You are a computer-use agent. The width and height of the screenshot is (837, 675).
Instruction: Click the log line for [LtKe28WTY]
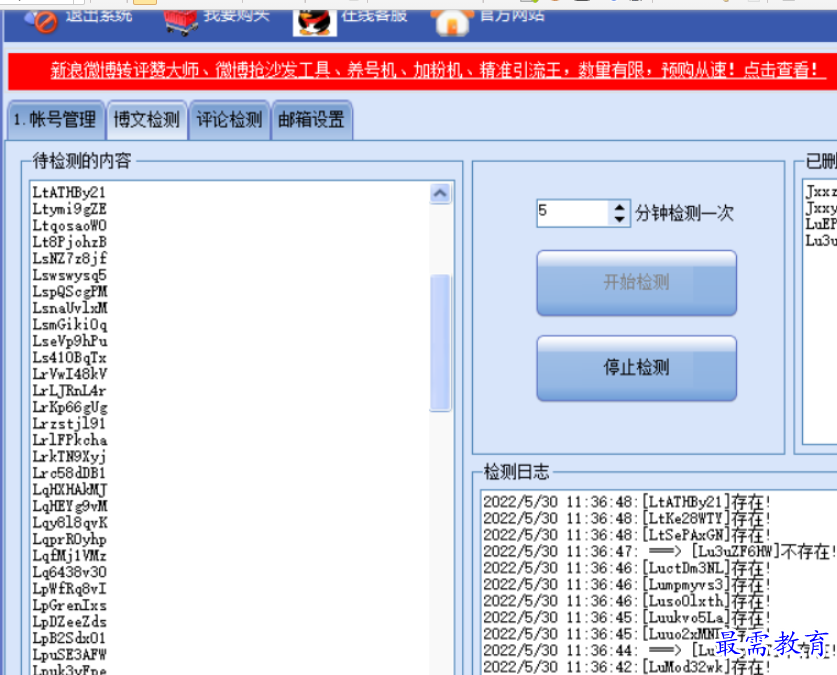(x=627, y=519)
